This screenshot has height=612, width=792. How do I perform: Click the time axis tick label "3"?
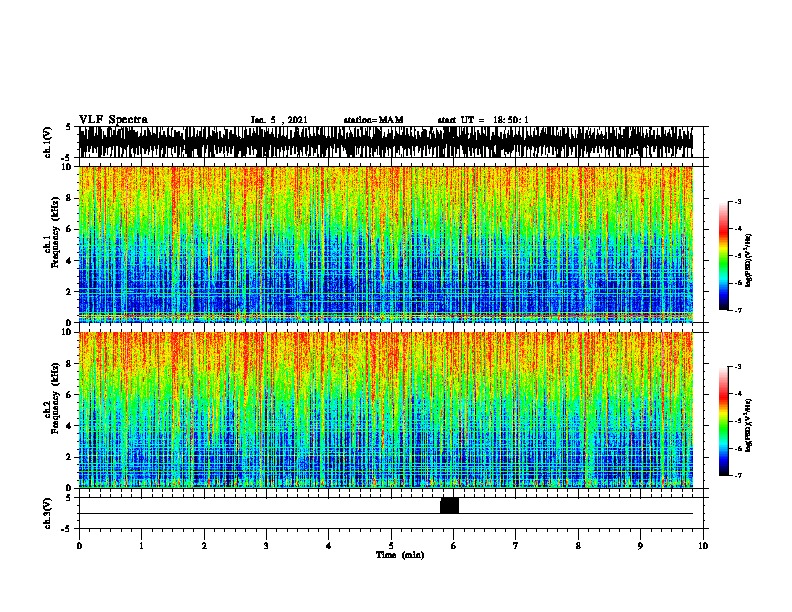266,546
